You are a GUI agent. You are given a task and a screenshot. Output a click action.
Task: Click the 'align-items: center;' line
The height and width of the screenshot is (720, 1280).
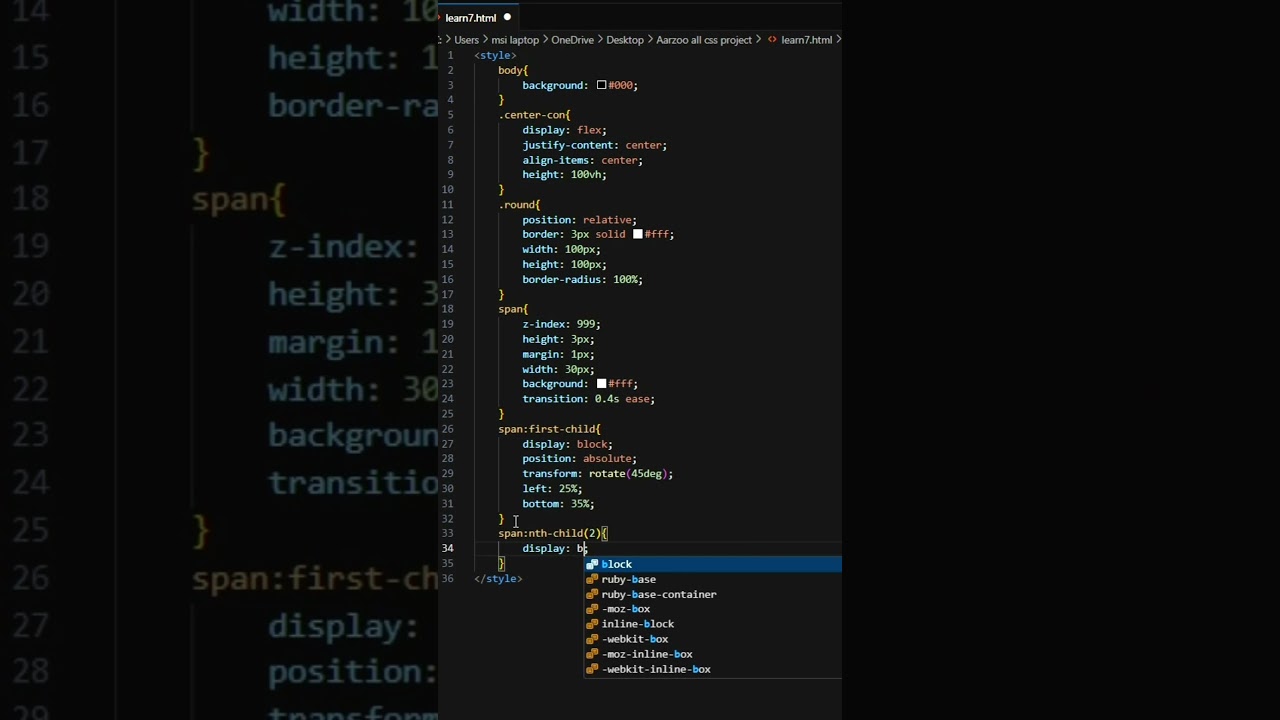coord(582,160)
